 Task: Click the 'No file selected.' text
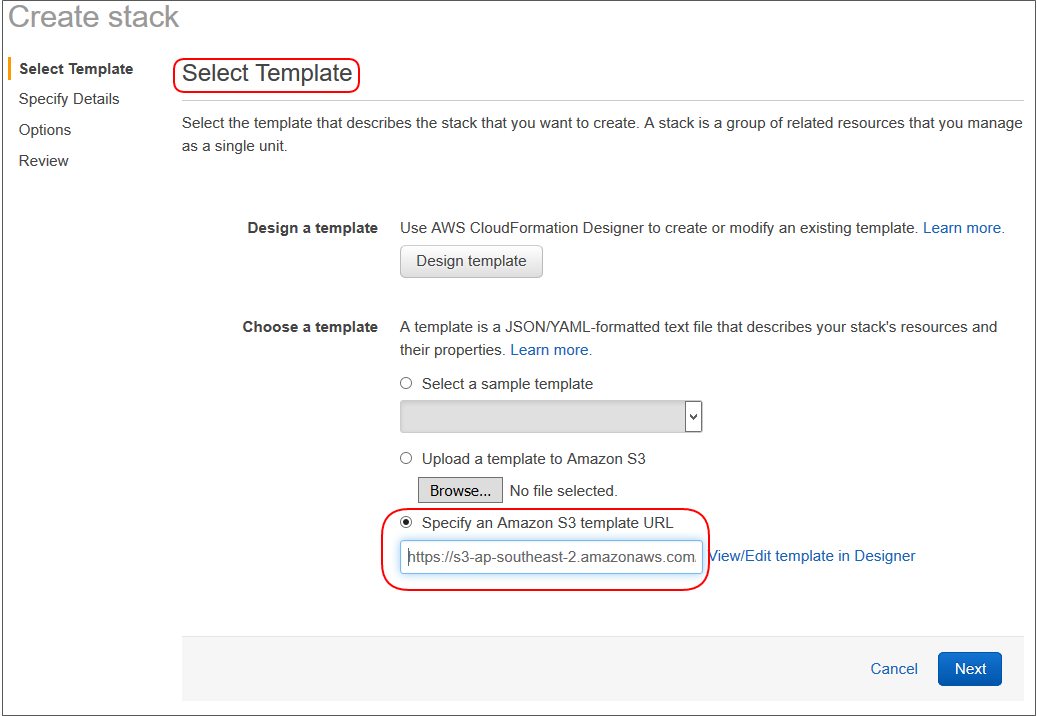pos(563,491)
